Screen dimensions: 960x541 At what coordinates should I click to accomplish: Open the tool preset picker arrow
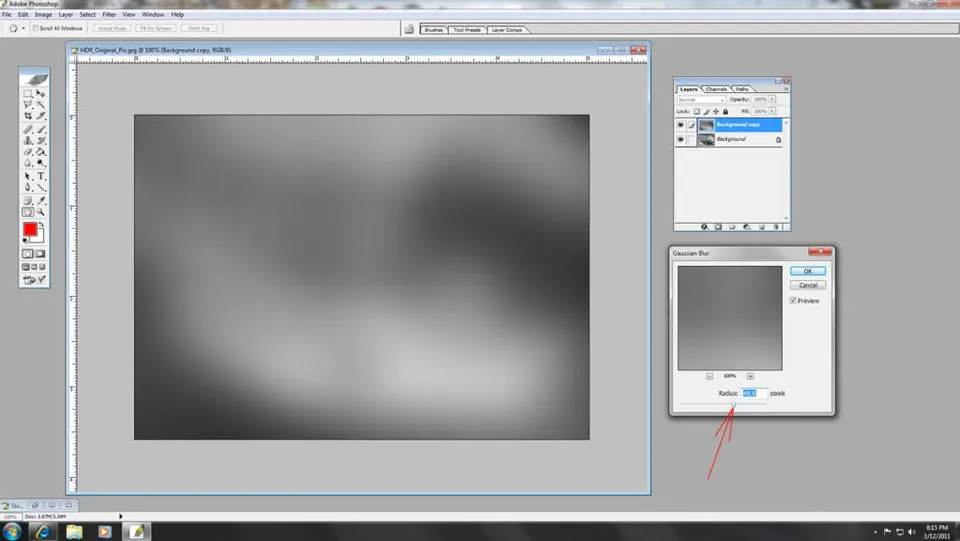(x=23, y=28)
